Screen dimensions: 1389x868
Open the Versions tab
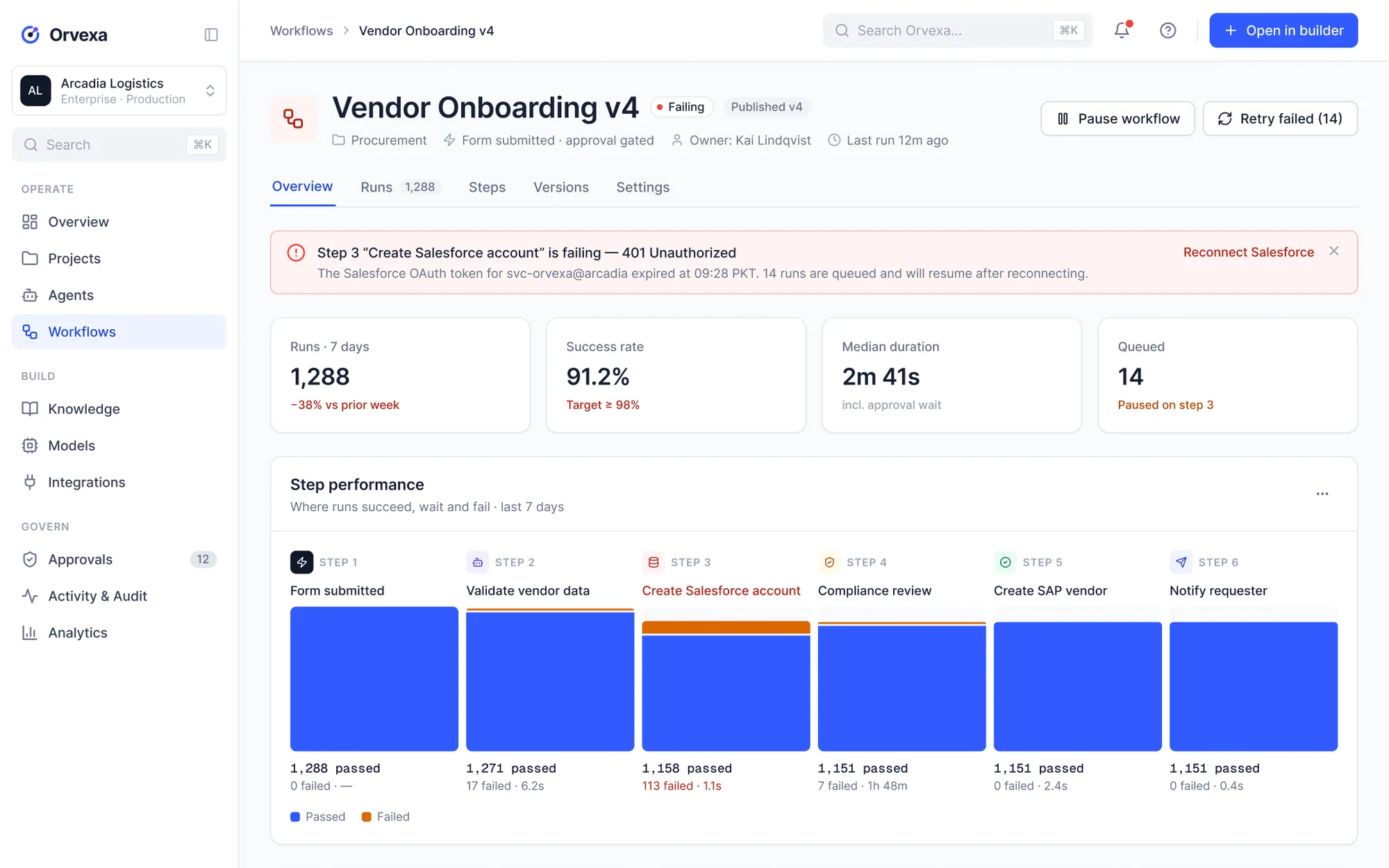(560, 187)
